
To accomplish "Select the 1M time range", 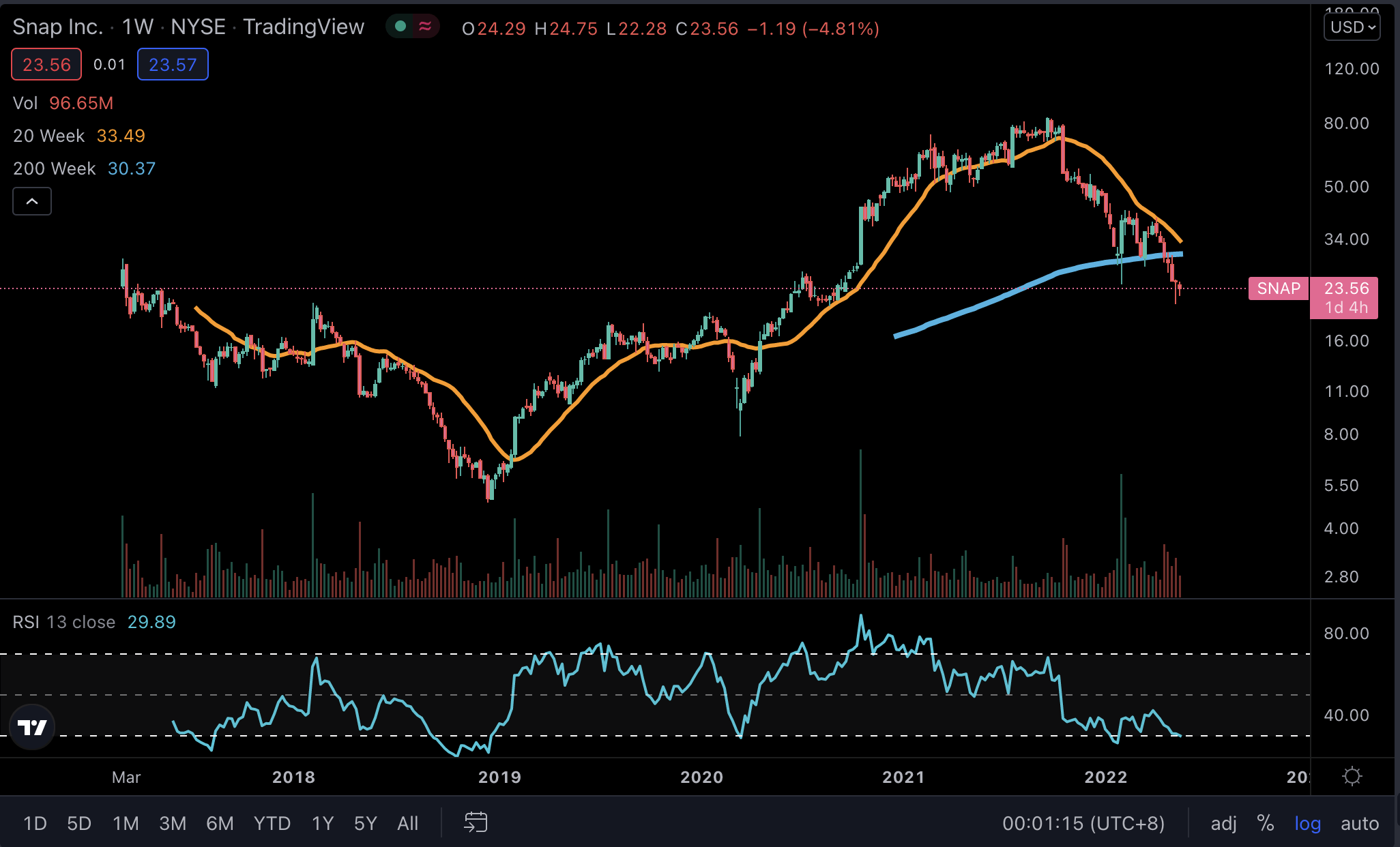I will coord(126,823).
